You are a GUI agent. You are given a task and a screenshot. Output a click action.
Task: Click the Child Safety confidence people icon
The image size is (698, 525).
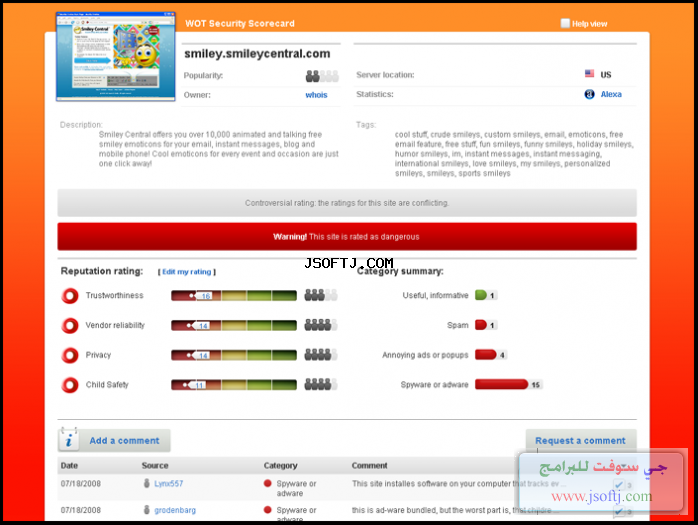tap(321, 384)
